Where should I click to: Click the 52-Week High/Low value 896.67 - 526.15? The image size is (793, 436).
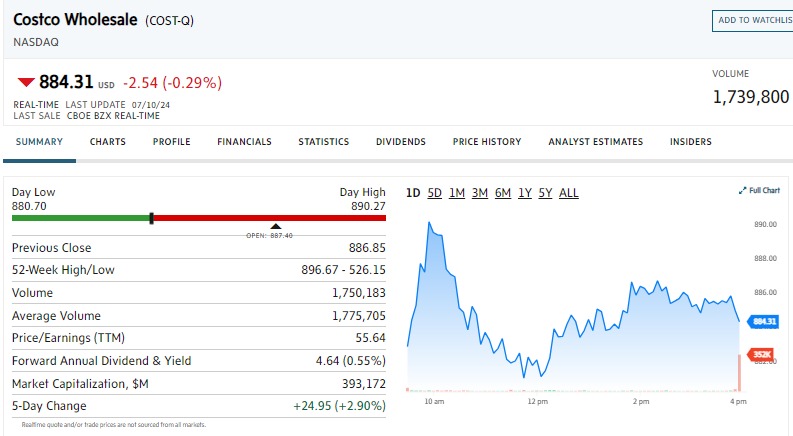343,270
